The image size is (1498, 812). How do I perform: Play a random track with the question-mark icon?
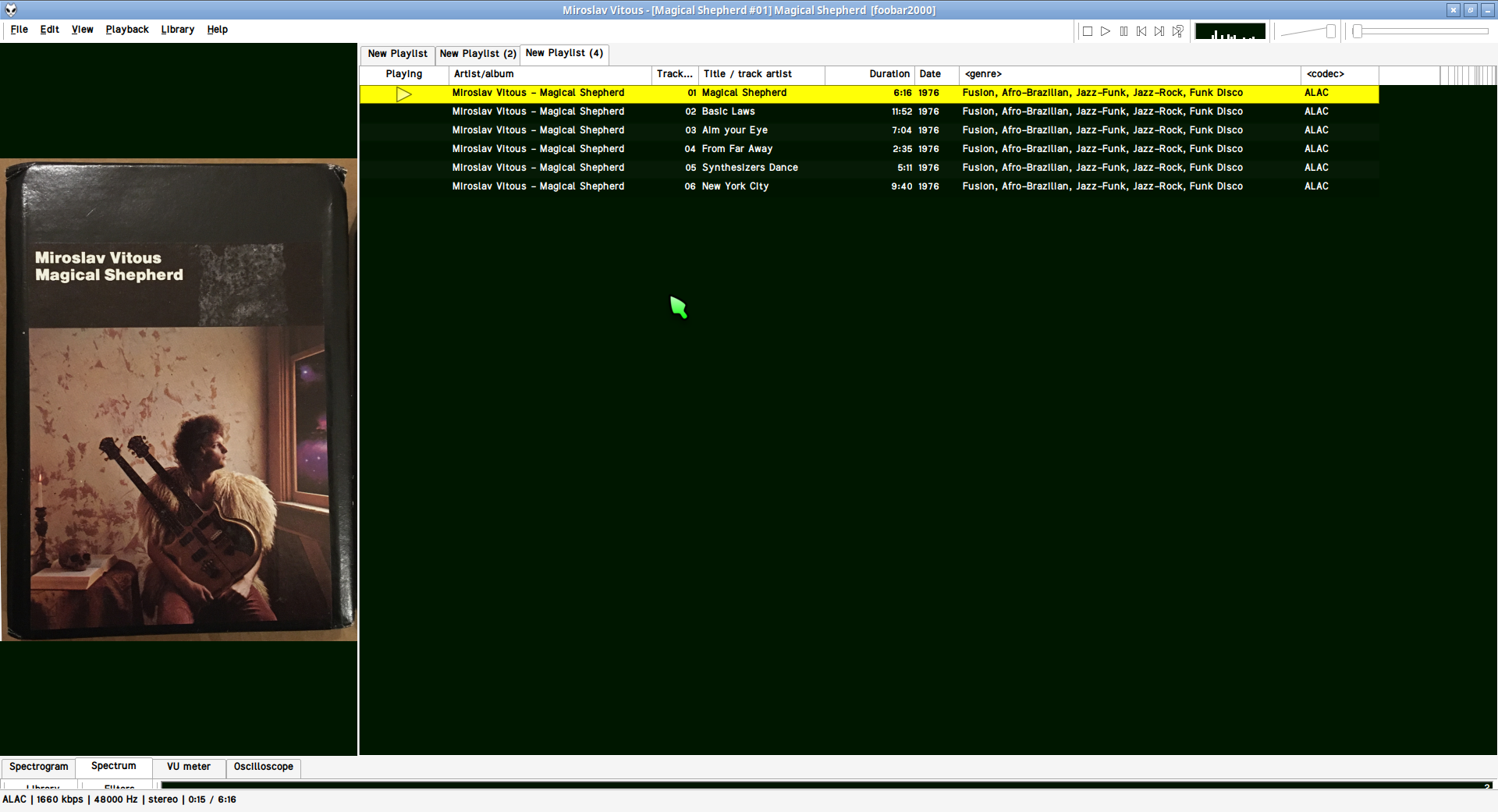coord(1178,31)
